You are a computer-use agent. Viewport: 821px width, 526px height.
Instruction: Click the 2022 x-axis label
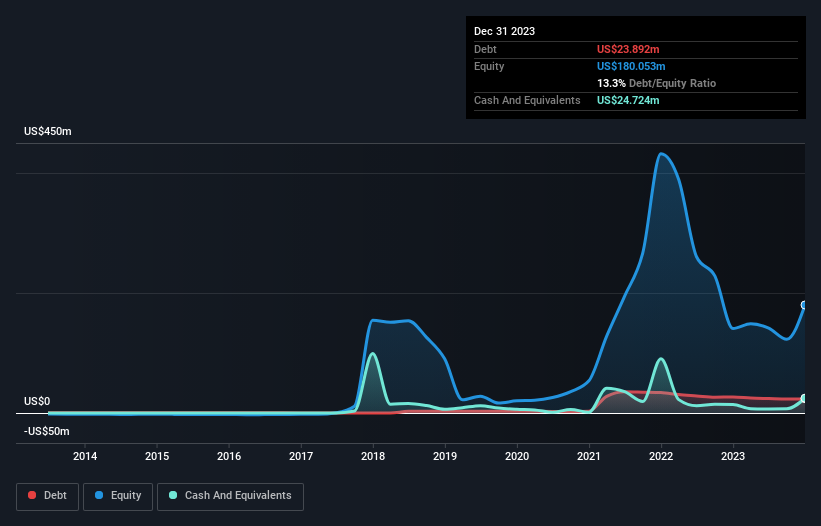(x=661, y=456)
